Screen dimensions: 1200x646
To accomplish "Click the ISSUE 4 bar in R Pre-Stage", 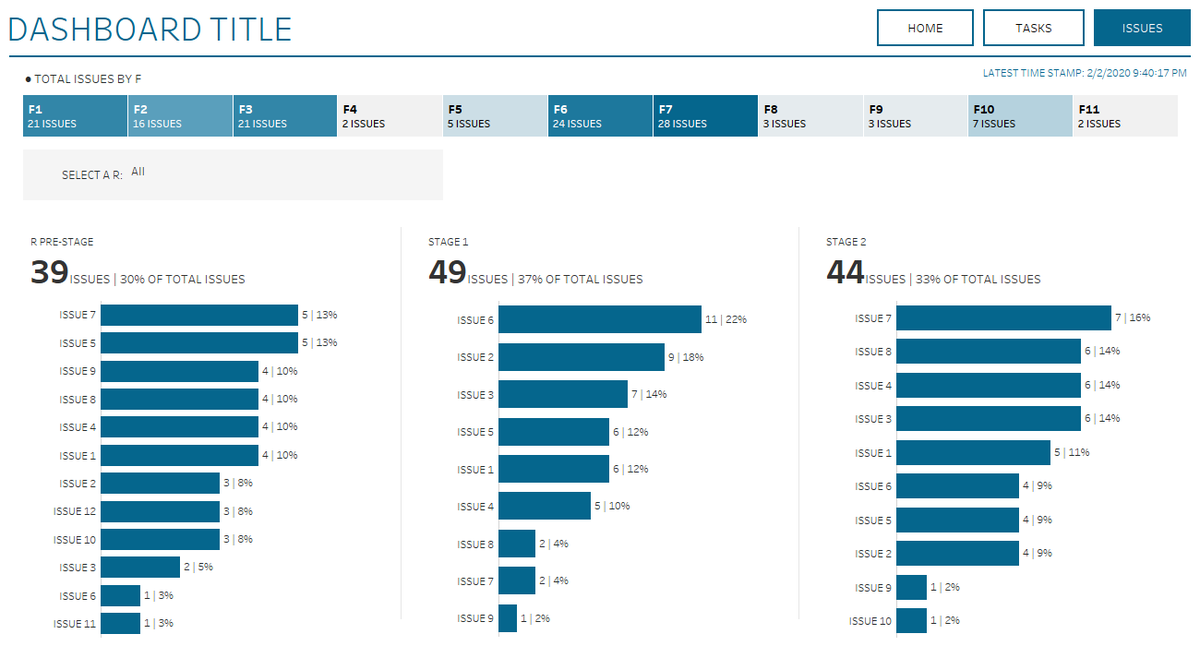I will pos(179,427).
